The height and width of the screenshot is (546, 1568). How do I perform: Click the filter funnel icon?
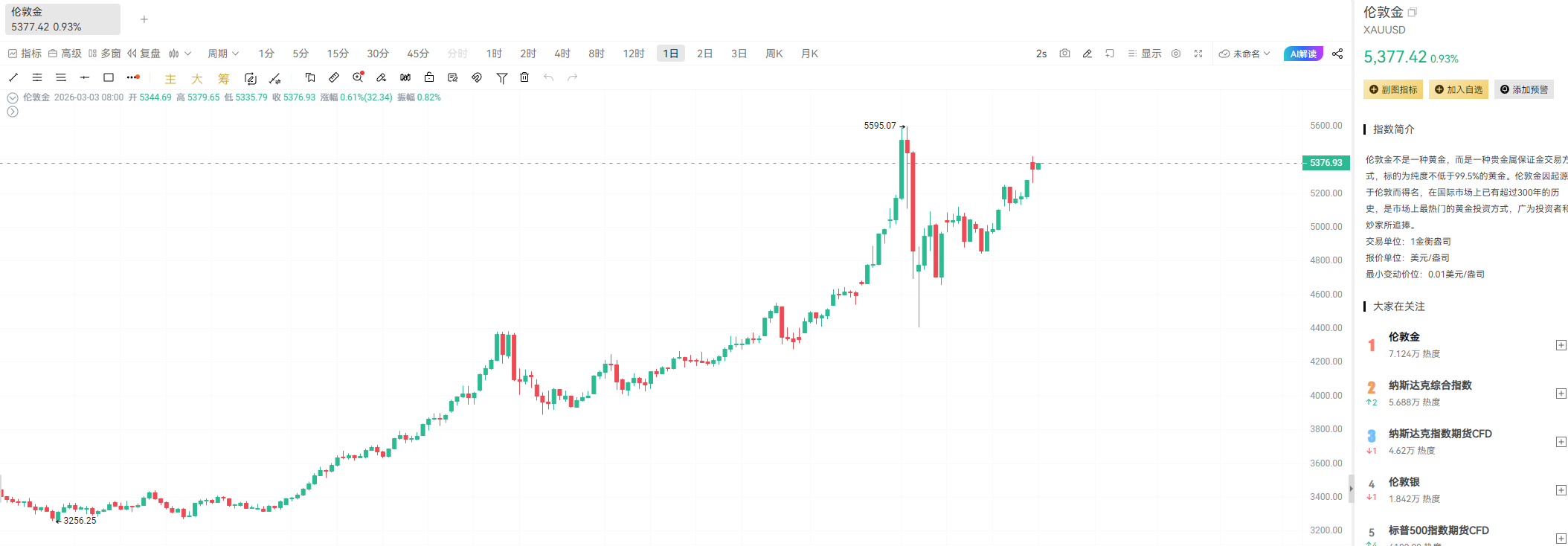(502, 77)
